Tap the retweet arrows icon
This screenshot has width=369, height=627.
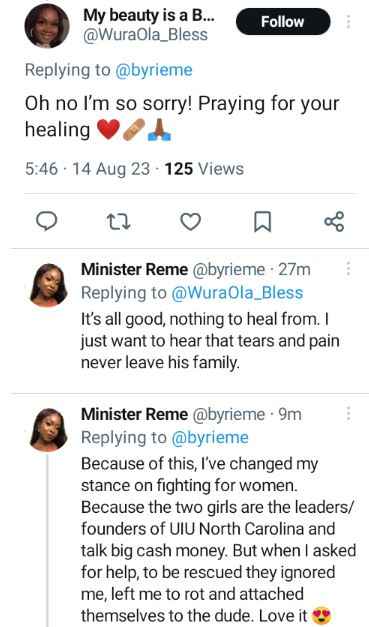pos(119,222)
